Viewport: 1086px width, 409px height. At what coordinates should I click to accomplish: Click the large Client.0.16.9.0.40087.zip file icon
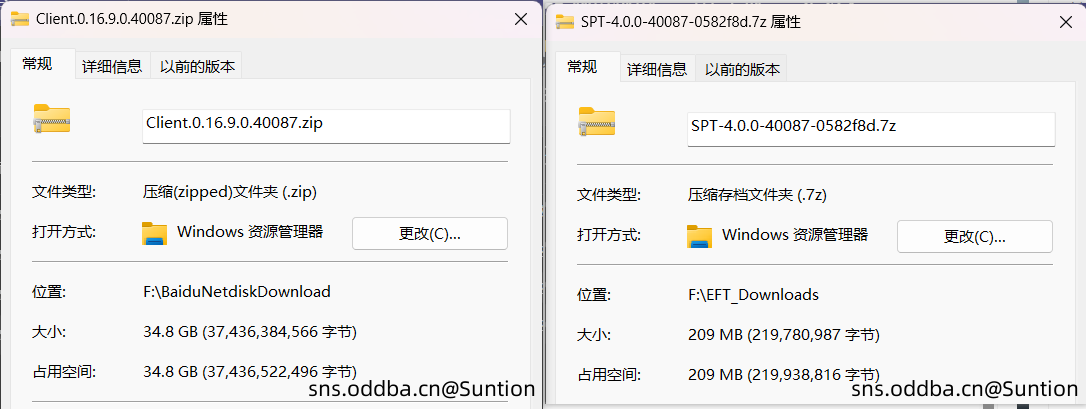tap(51, 120)
